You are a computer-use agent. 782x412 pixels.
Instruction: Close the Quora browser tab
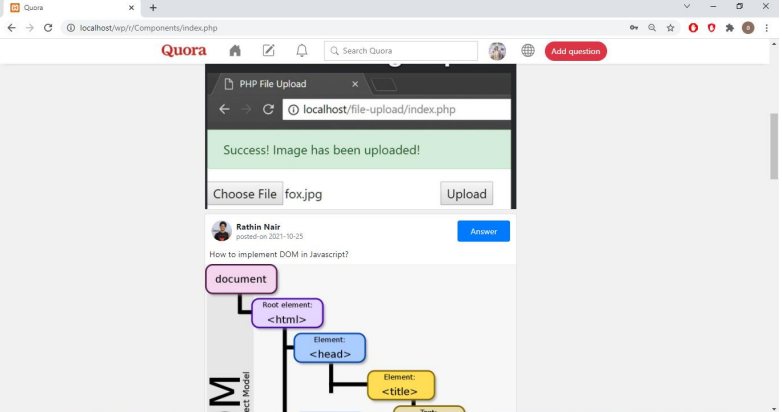click(x=131, y=8)
